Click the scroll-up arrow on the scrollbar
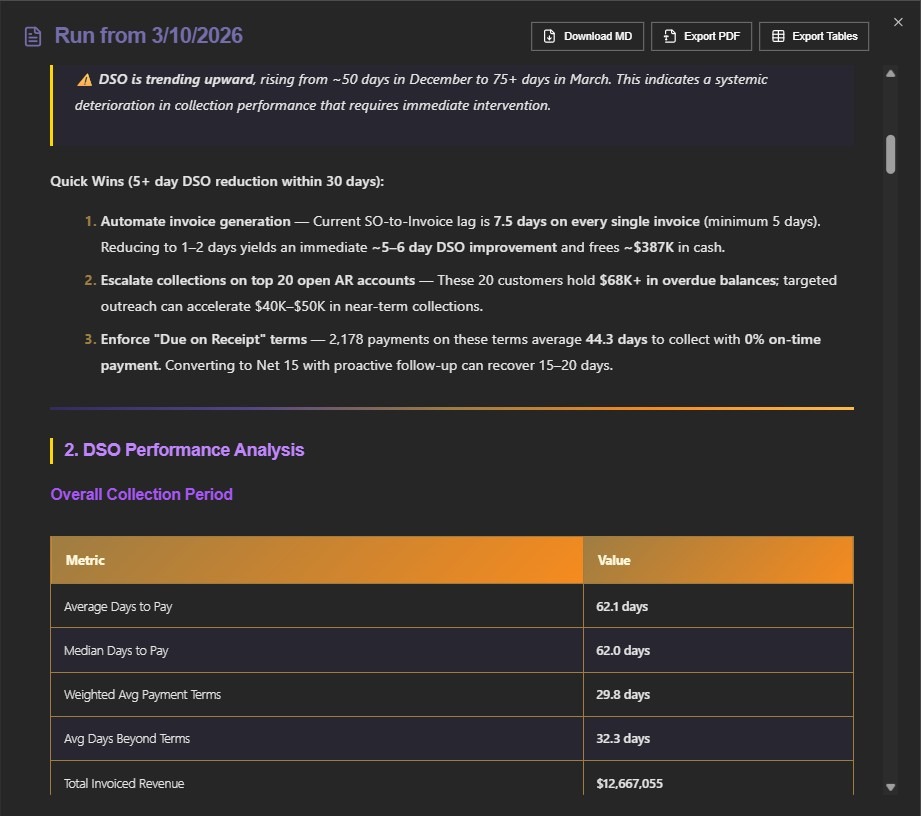Image resolution: width=921 pixels, height=816 pixels. (890, 72)
